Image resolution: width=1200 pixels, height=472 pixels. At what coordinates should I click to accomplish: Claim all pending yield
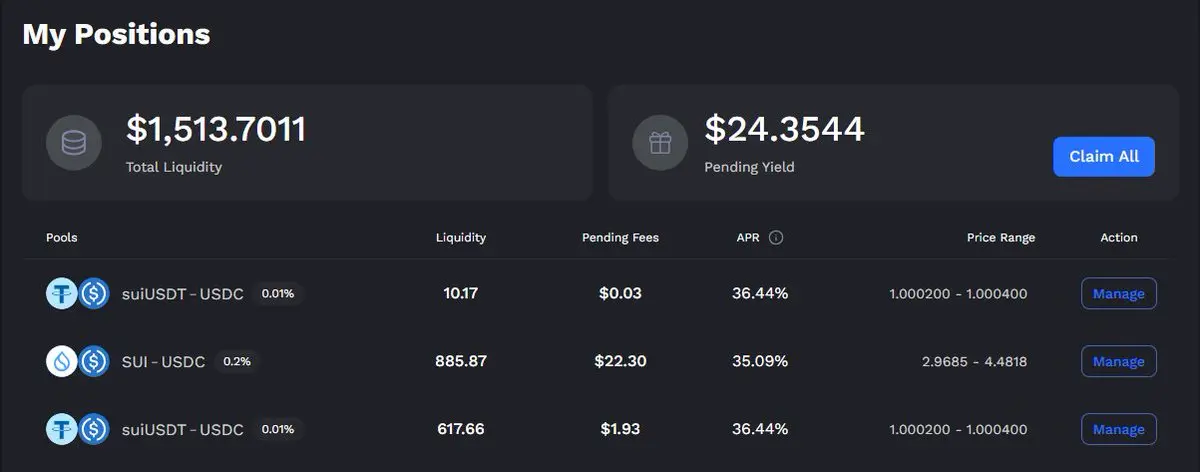[1104, 157]
